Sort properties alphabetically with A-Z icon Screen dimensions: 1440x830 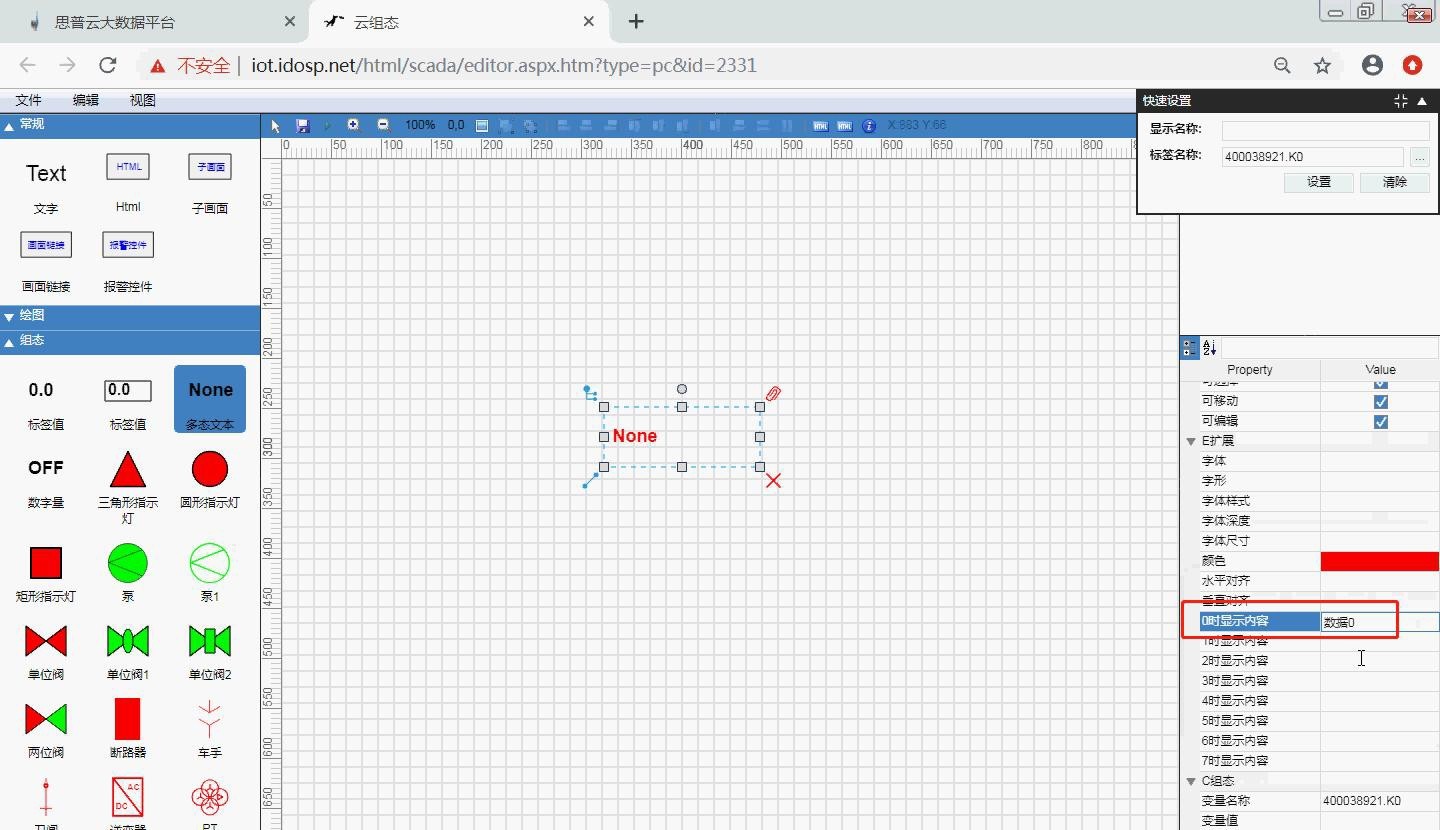point(1209,348)
